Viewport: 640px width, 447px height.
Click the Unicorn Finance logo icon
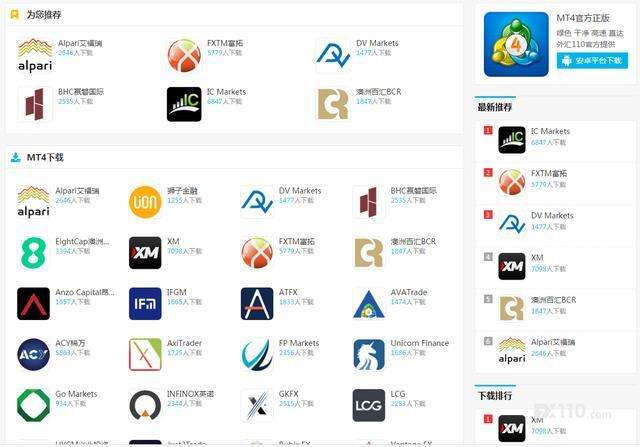pyautogui.click(x=369, y=355)
